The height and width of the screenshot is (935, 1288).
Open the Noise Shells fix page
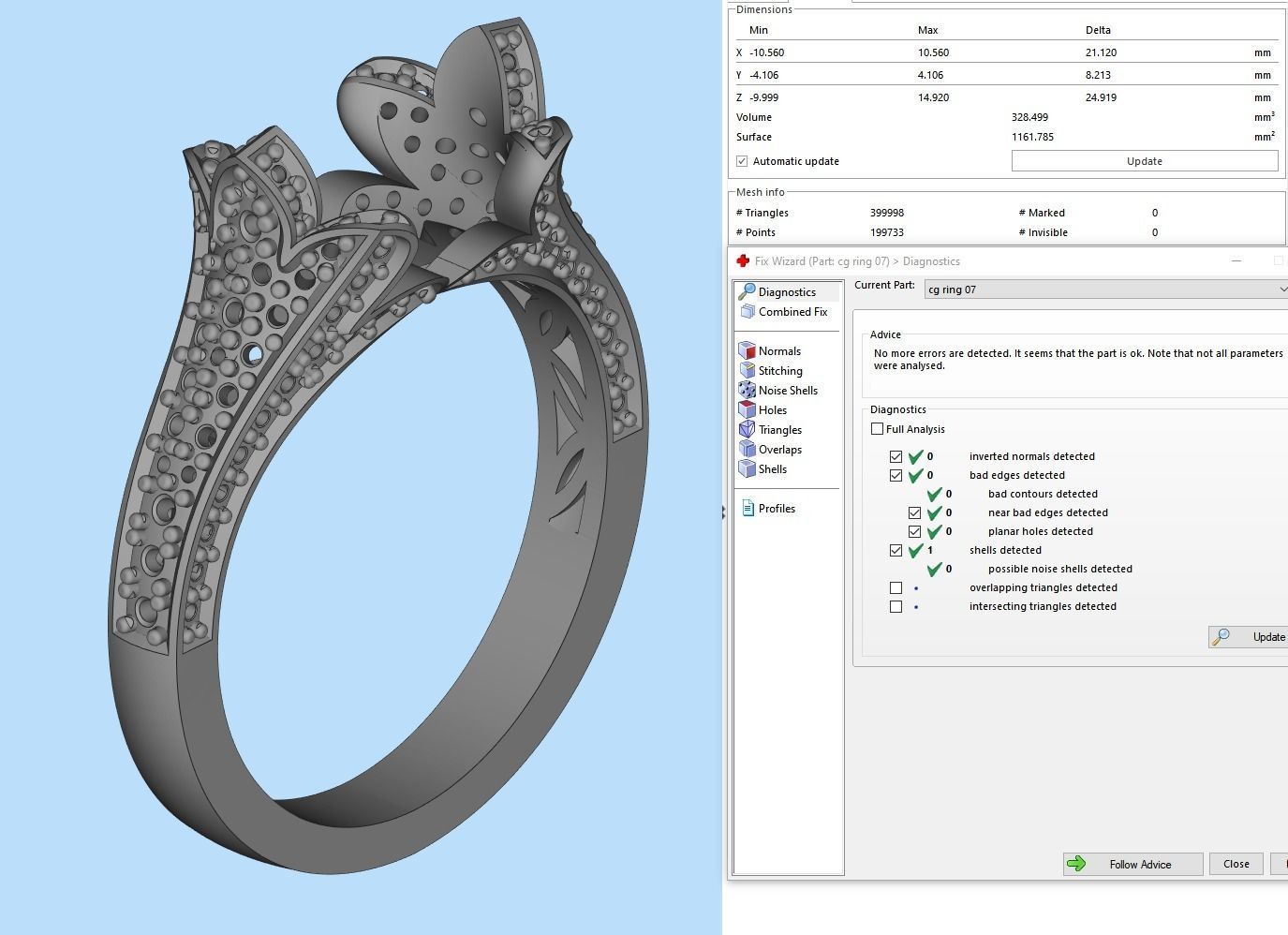[778, 391]
